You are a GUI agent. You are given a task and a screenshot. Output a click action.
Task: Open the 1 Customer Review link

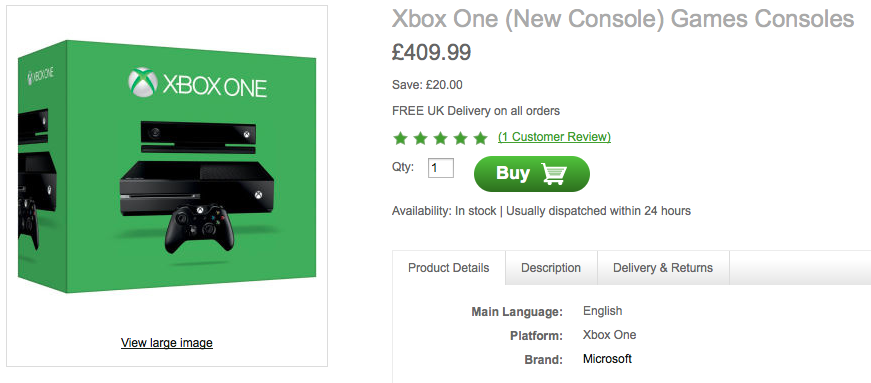click(x=554, y=137)
